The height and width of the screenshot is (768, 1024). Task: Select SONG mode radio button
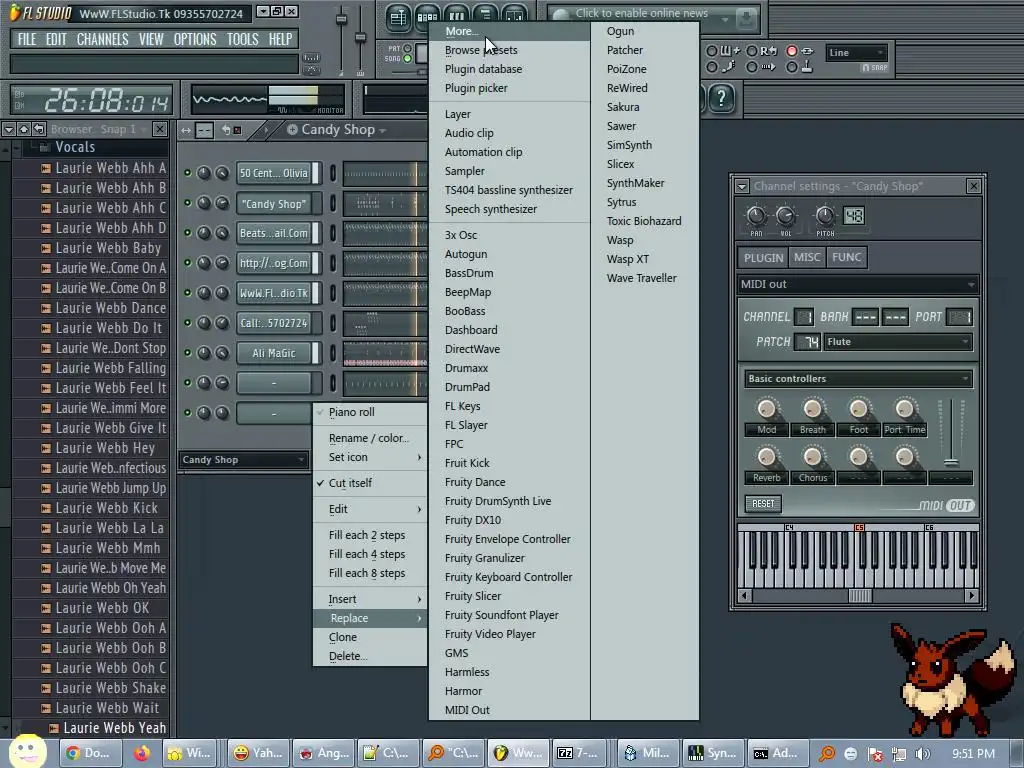point(408,59)
